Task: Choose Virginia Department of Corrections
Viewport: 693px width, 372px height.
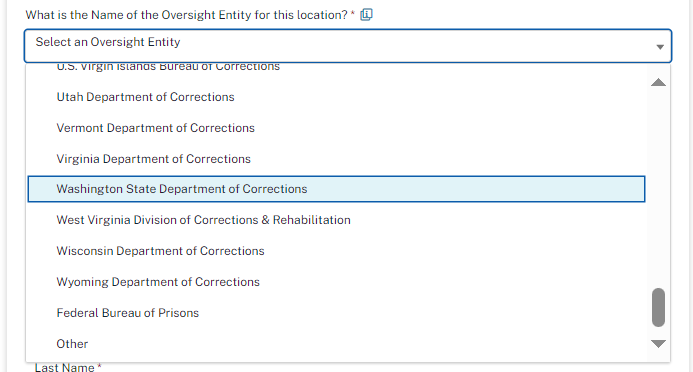Action: pos(336,159)
